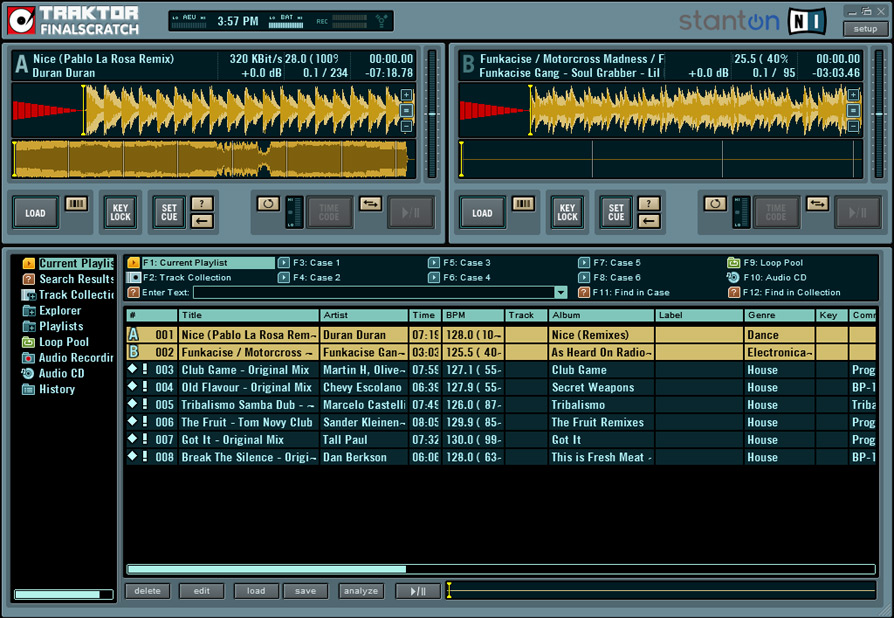Screen dimensions: 894x618
Task: Toggle KEY LOCK on Deck A
Action: tap(120, 212)
